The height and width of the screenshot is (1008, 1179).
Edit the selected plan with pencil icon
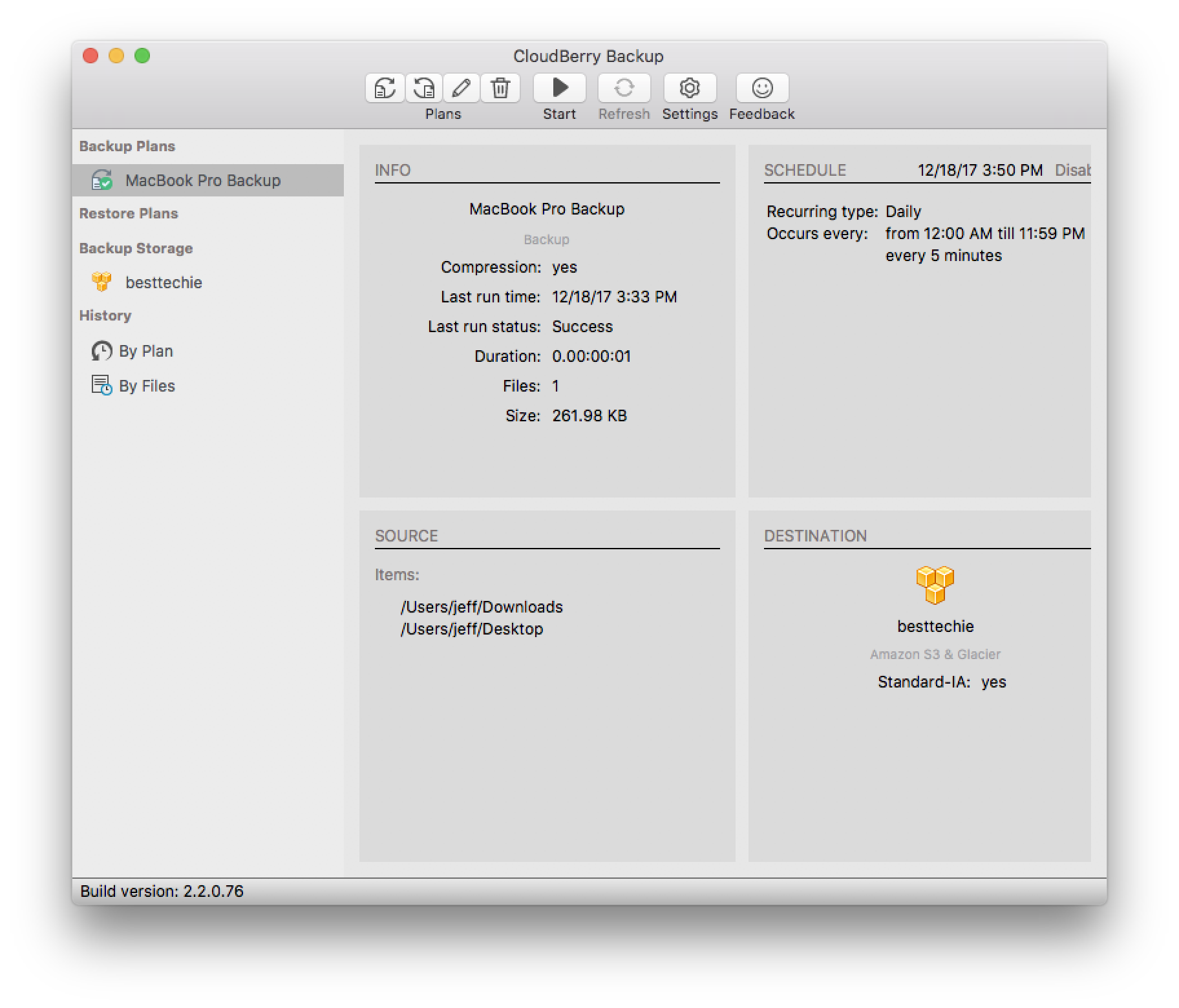(462, 88)
